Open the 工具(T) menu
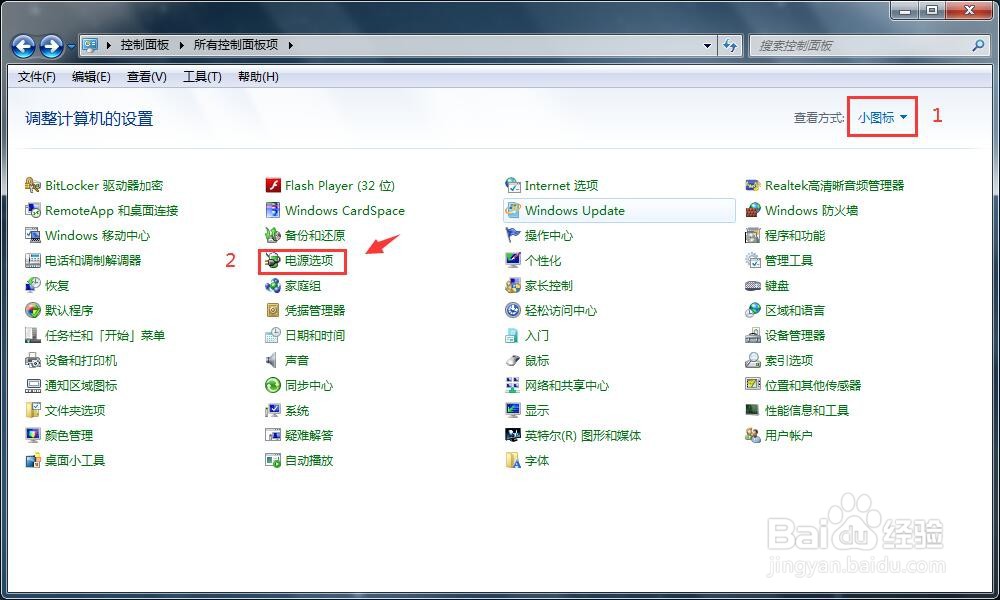 [202, 77]
